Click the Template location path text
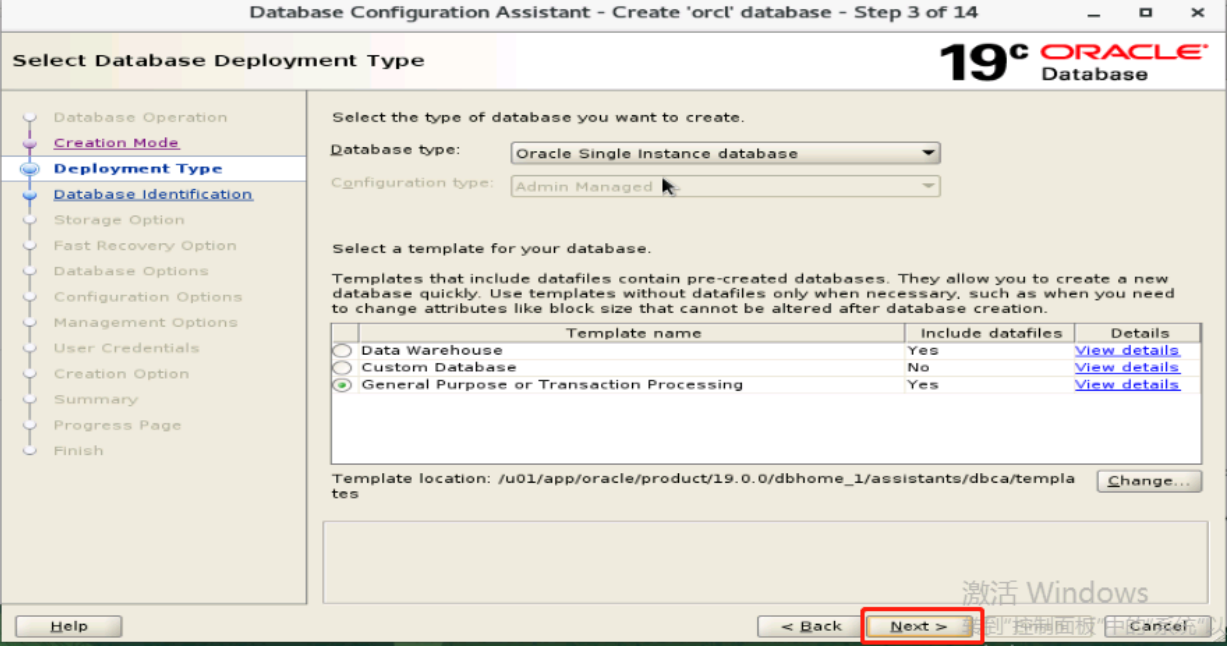The image size is (1230, 646). pos(703,486)
